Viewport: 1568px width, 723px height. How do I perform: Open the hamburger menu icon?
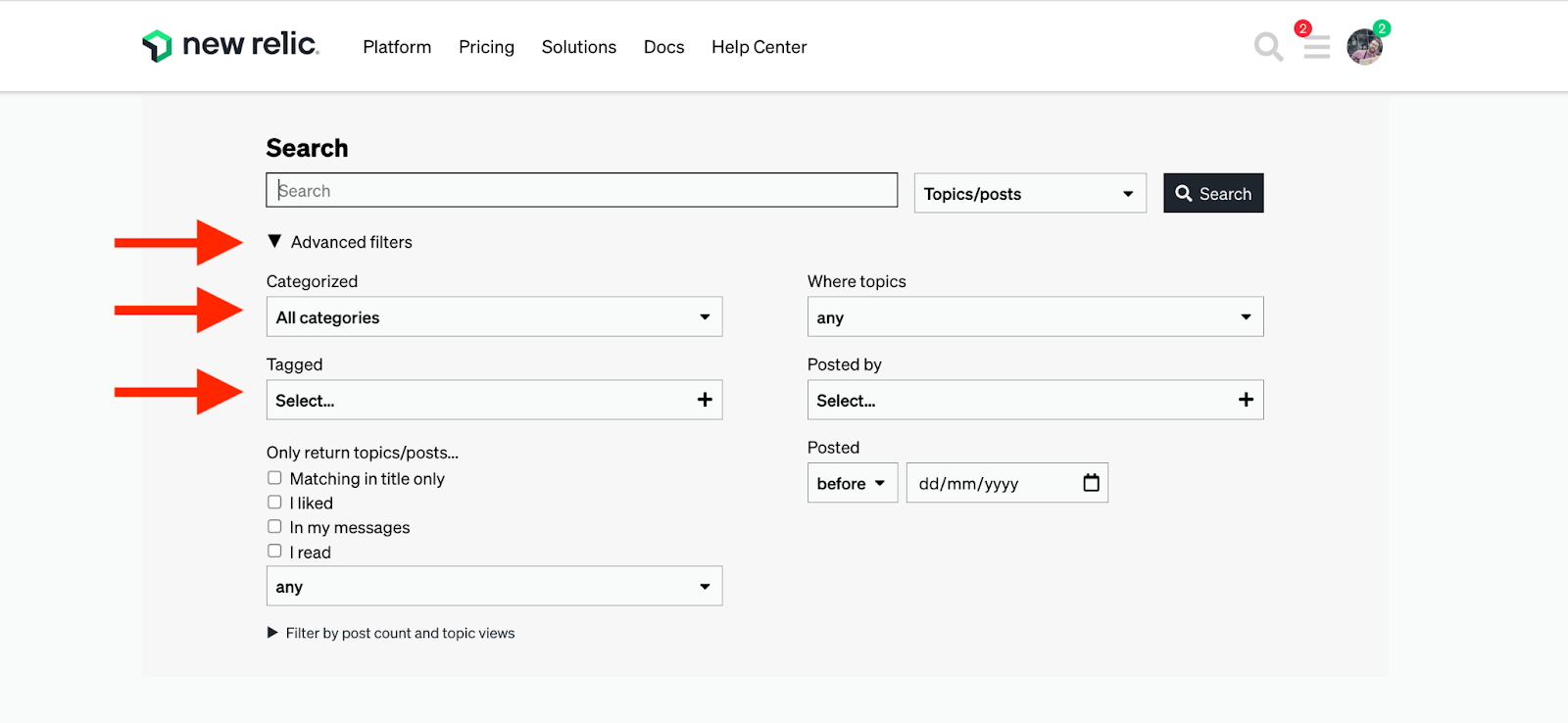(x=1316, y=47)
